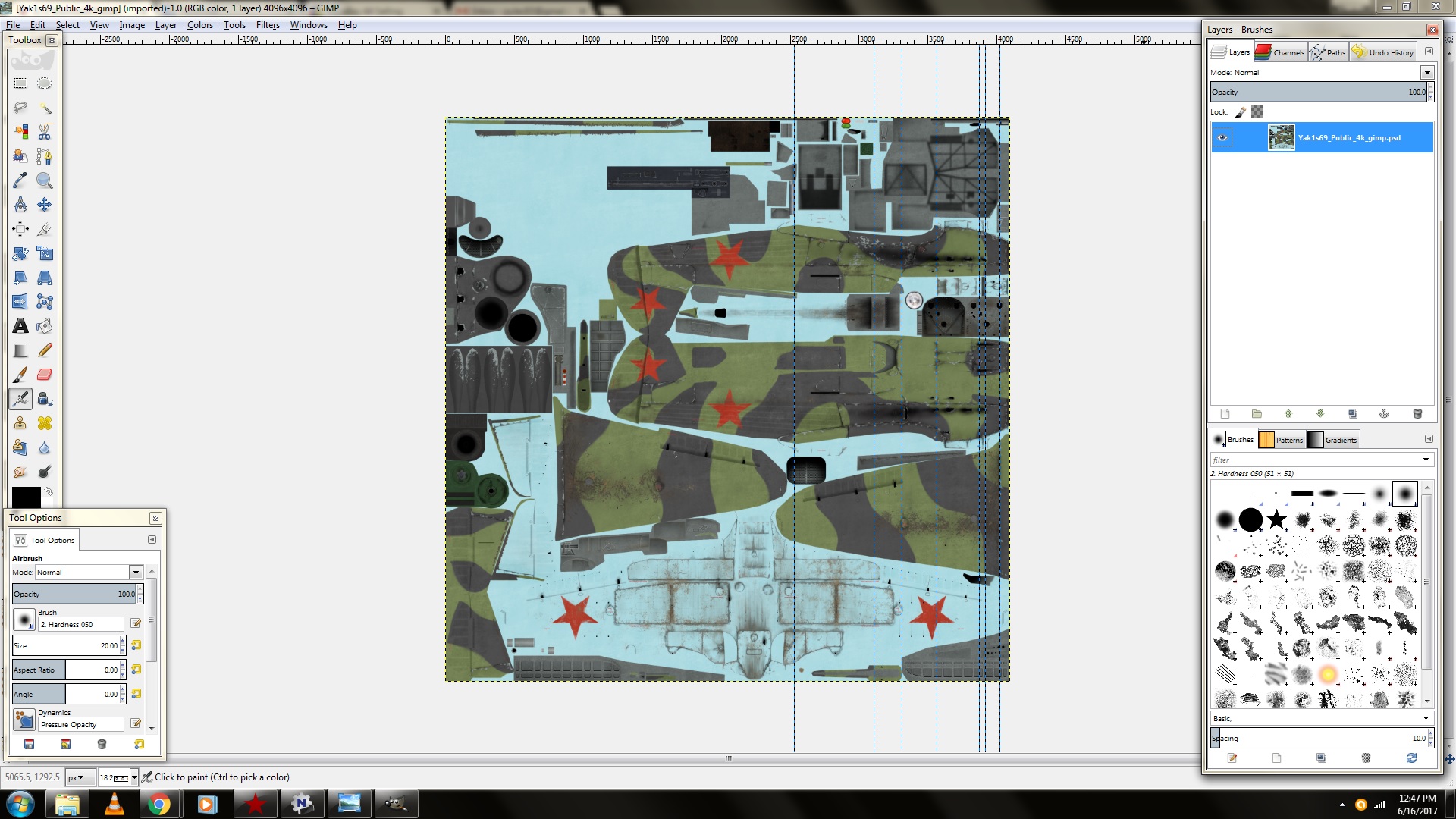
Task: Select the Rotate tool
Action: (x=20, y=253)
